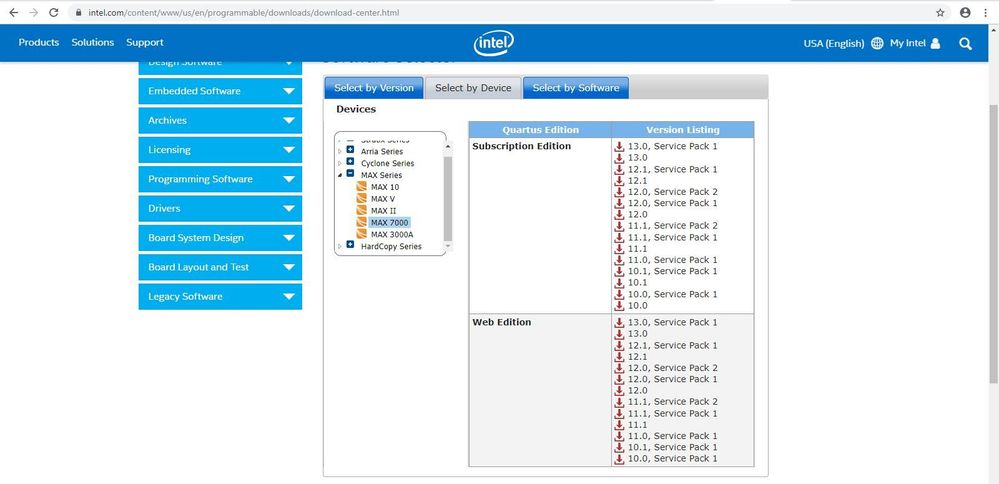Click the lock icon in the address bar

(79, 12)
